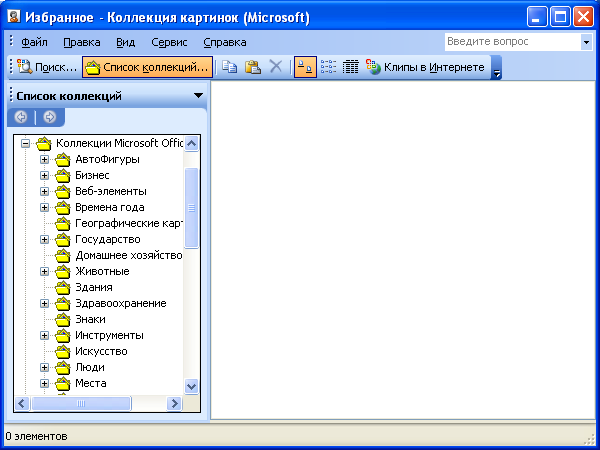
Task: Expand the Государство collection
Action: tap(44, 240)
